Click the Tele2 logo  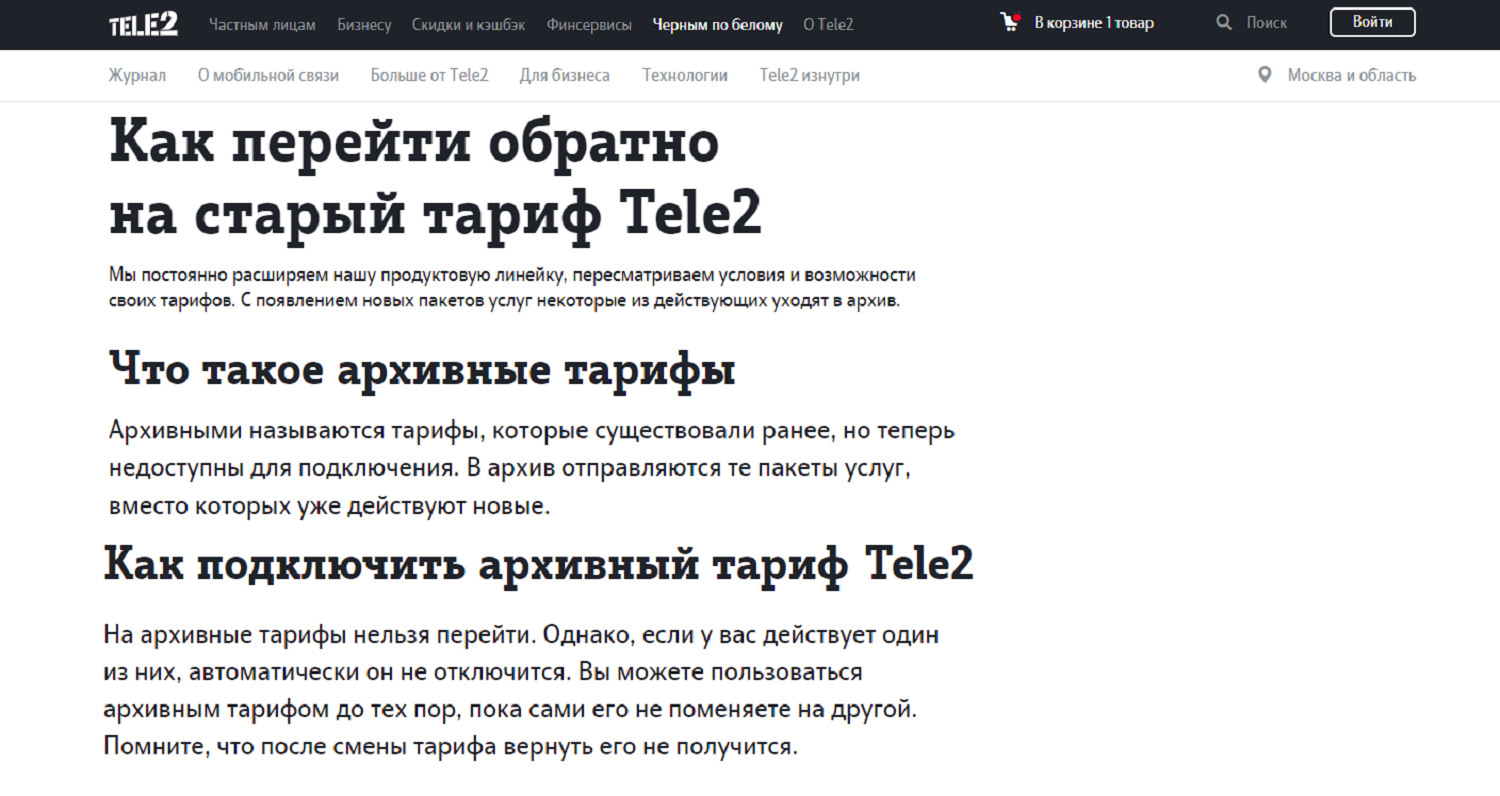(143, 24)
